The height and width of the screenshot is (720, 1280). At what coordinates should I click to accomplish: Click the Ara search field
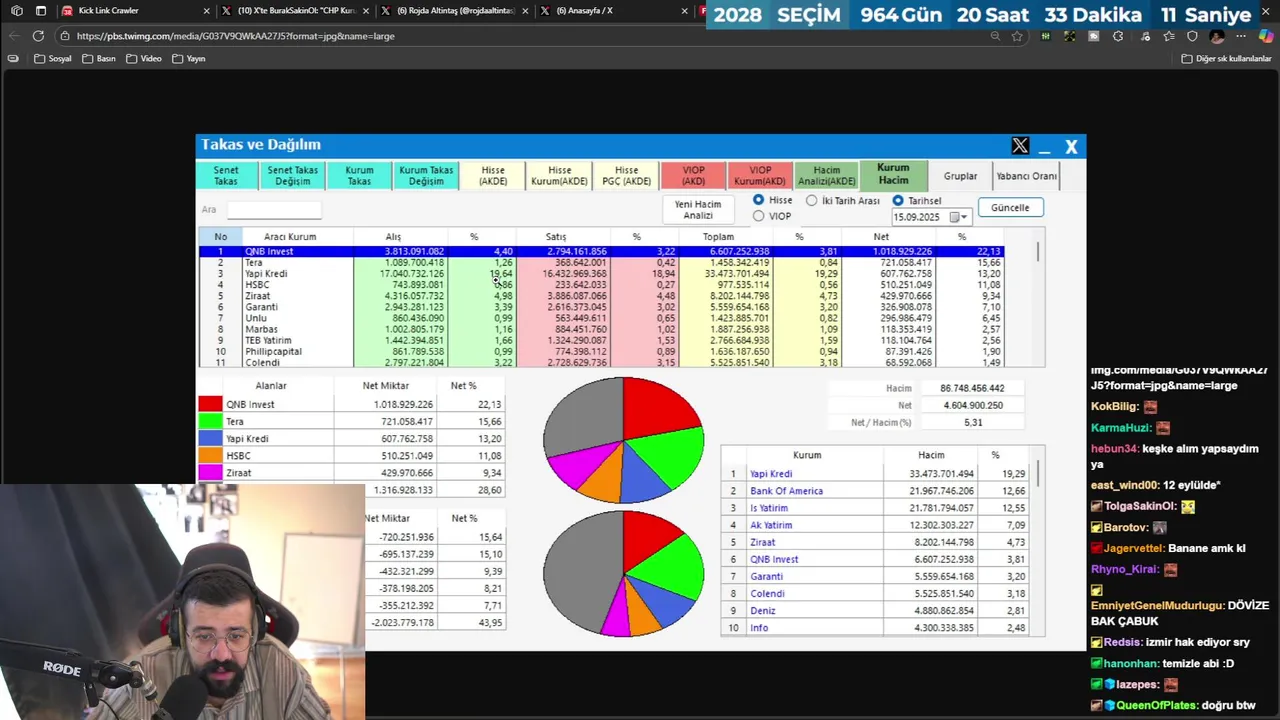click(x=273, y=210)
